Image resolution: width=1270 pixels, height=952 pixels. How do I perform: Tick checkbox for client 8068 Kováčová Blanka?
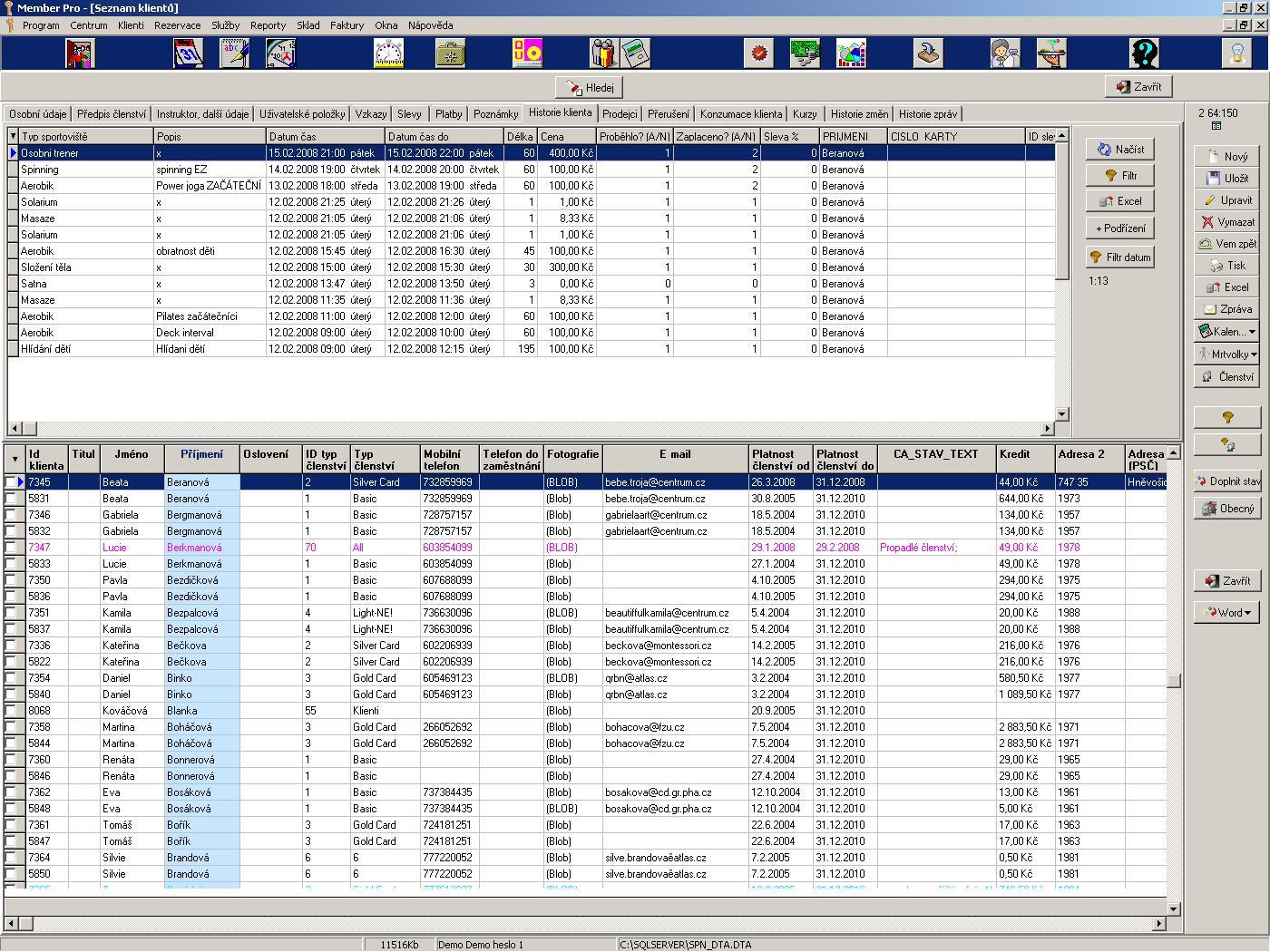click(x=11, y=711)
